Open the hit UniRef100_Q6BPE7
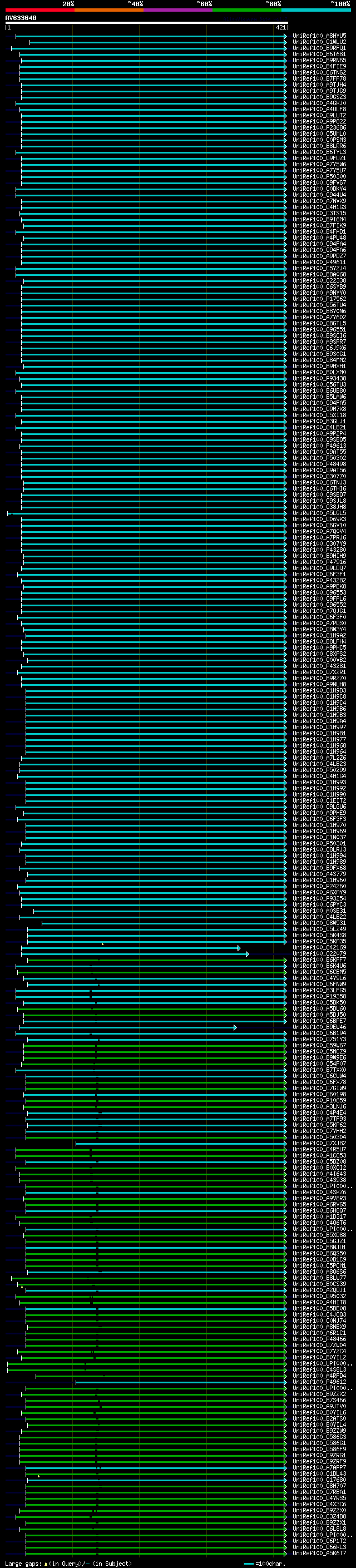Image resolution: width=356 pixels, height=1568 pixels. click(x=319, y=1021)
